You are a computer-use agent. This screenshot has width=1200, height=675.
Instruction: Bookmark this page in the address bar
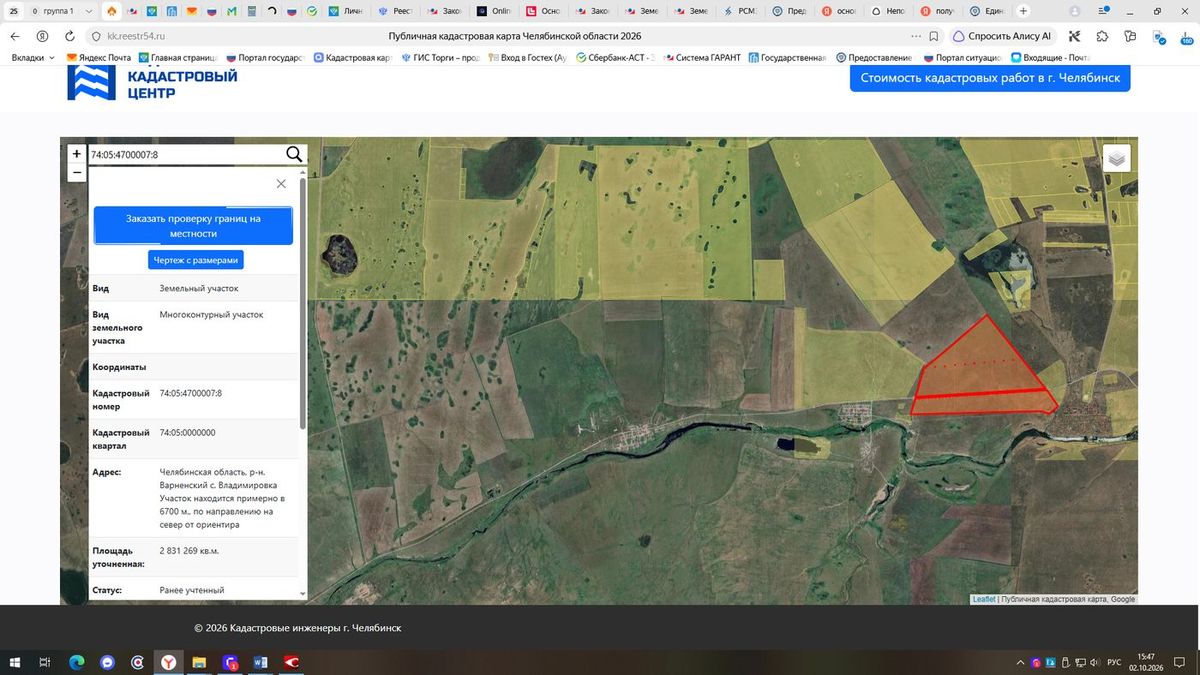point(933,36)
